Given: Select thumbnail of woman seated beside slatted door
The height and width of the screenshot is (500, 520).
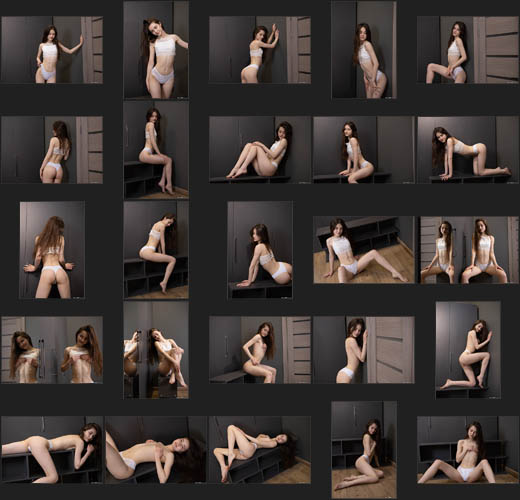Looking at the screenshot, I should 260,350.
